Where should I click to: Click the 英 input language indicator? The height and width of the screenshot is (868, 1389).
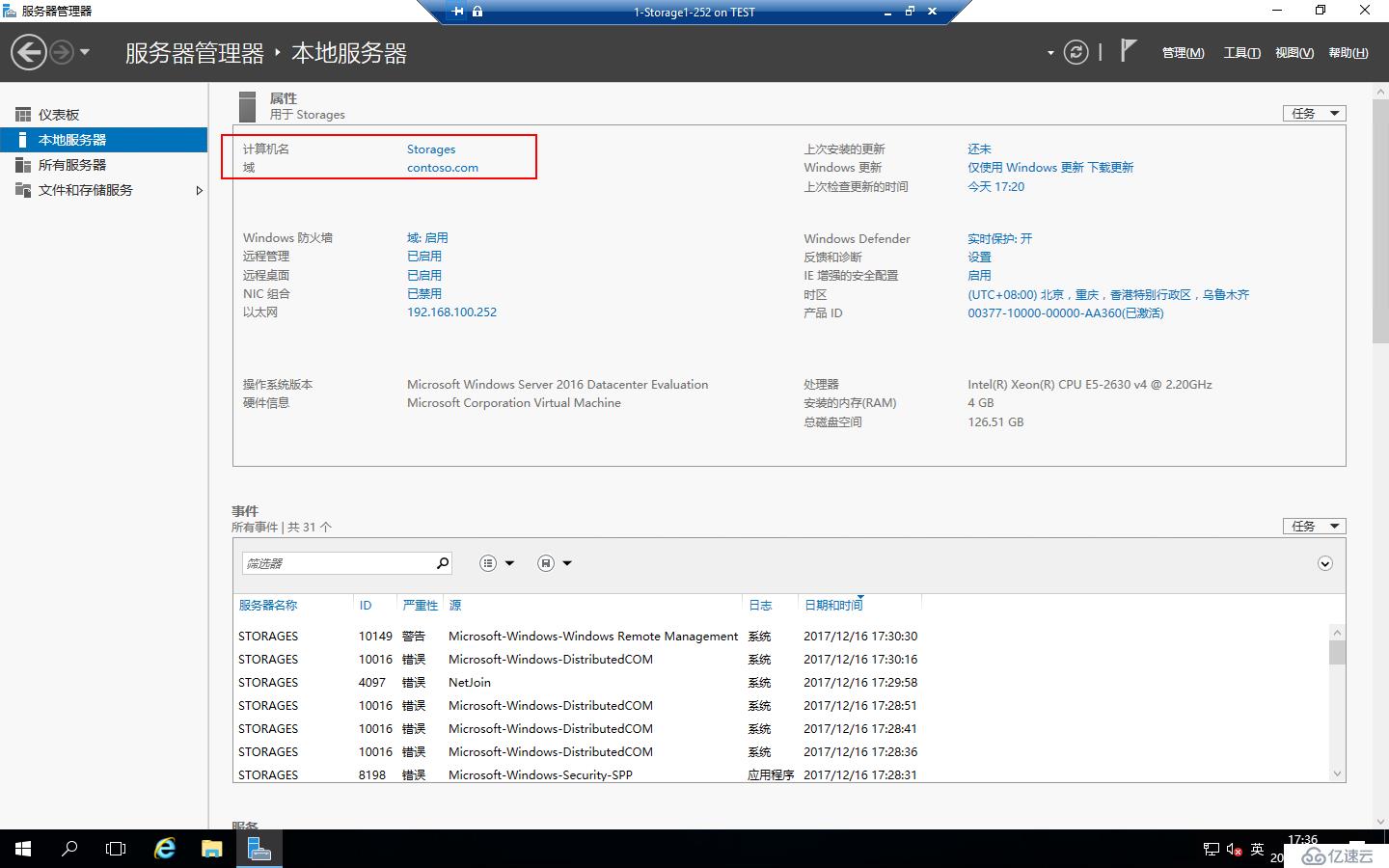[1257, 849]
